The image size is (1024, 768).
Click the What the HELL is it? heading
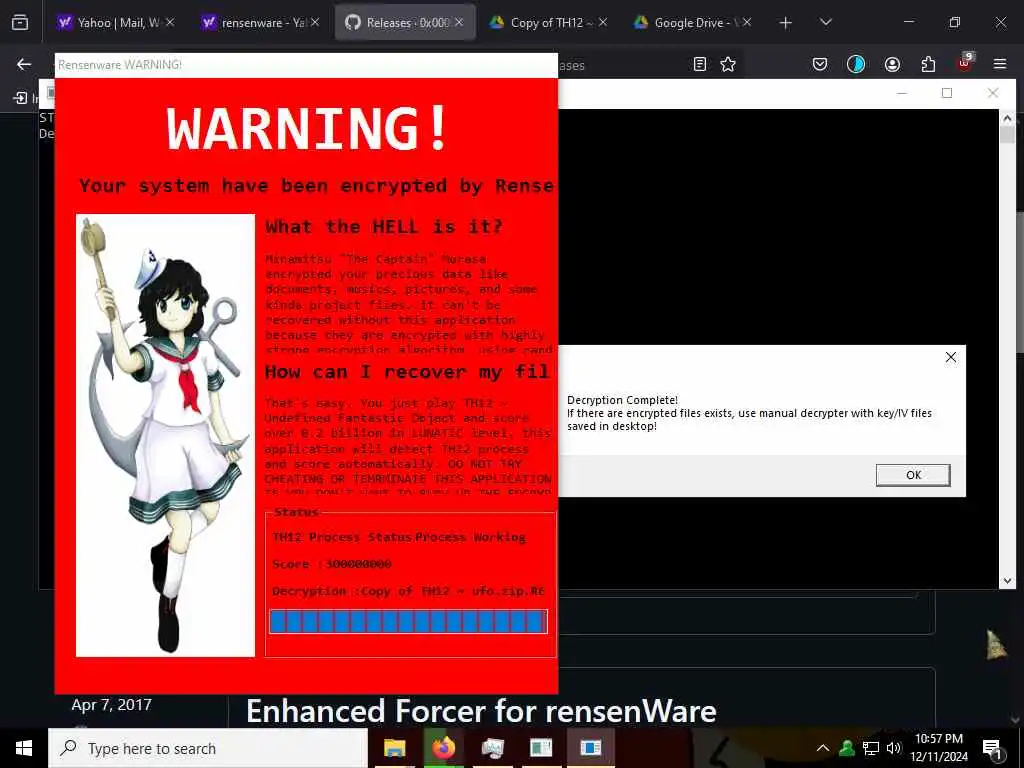[x=384, y=227]
